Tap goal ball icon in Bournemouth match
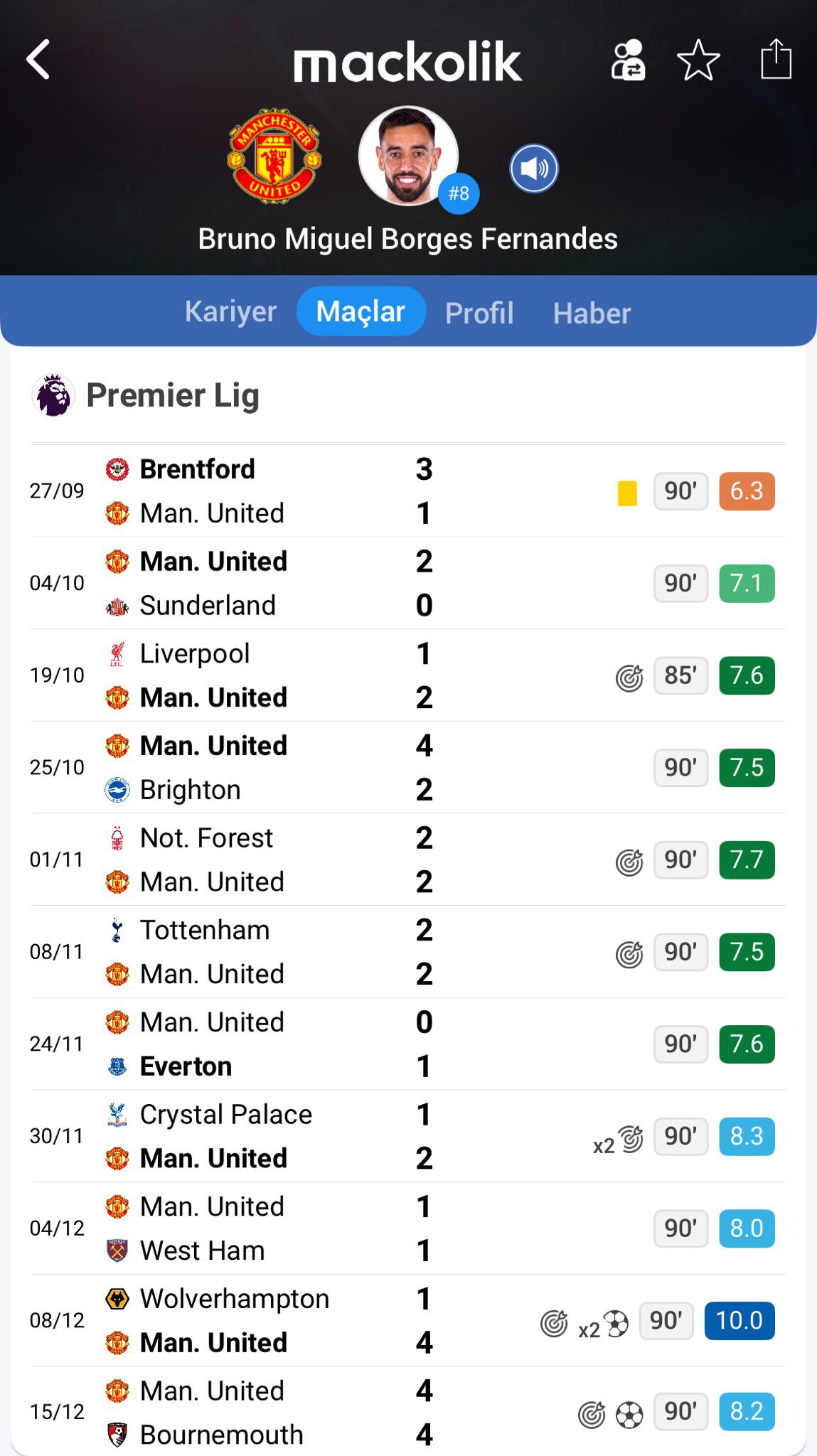The image size is (817, 1456). [x=629, y=1415]
